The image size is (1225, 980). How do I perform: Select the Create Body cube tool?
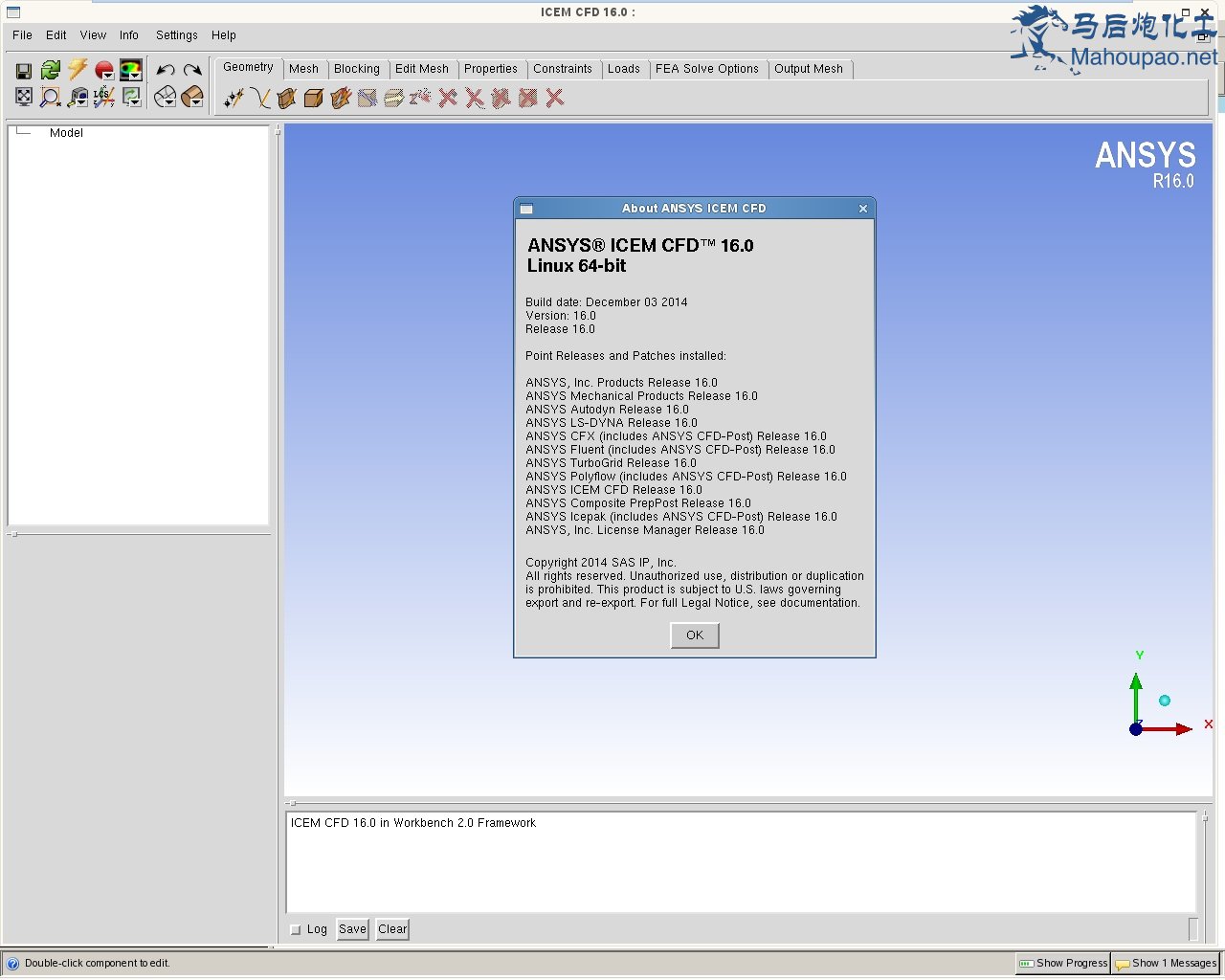pyautogui.click(x=314, y=98)
